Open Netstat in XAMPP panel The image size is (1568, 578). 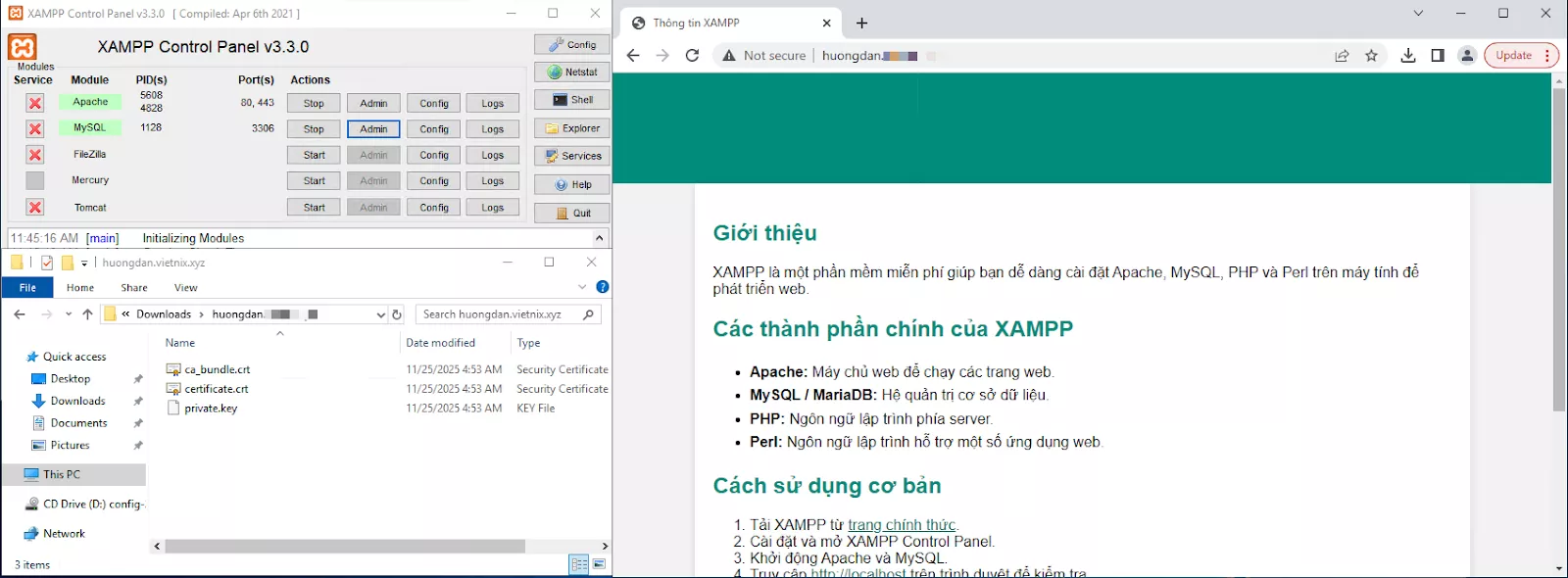pos(572,72)
